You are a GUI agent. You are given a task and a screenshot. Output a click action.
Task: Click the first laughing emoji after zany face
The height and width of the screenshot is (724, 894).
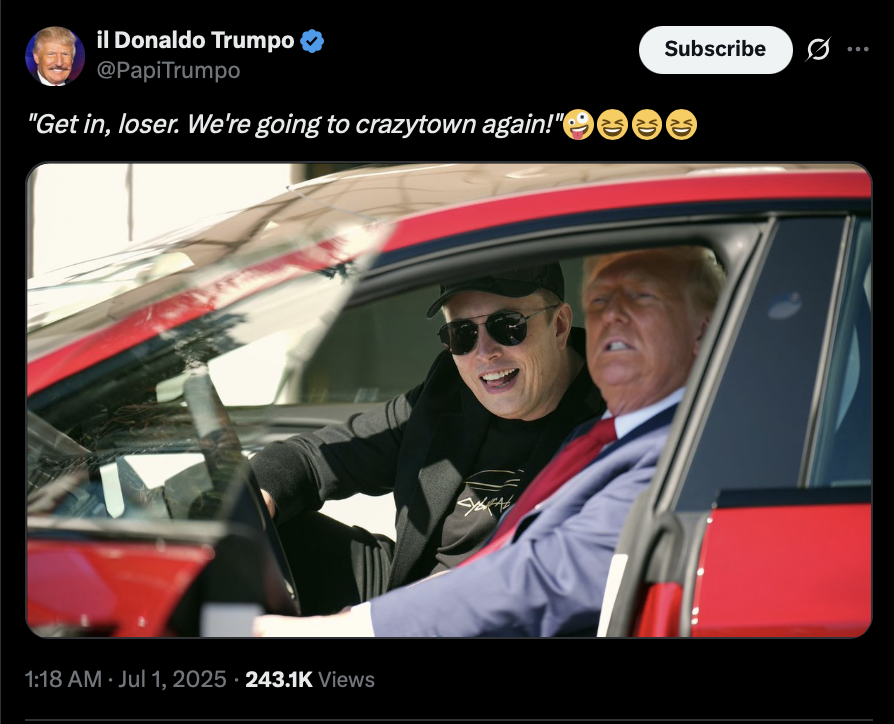[612, 124]
